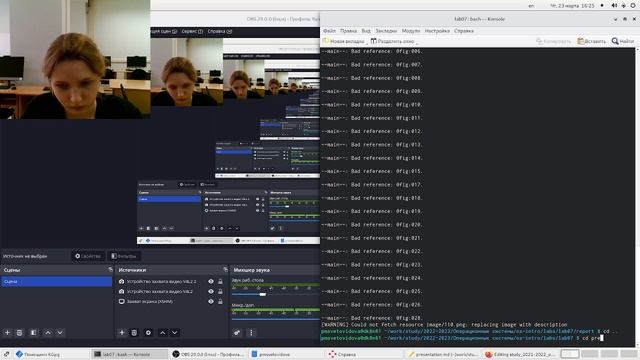Move source up in Sources panel
The width and height of the screenshot is (640, 360).
click(x=162, y=333)
